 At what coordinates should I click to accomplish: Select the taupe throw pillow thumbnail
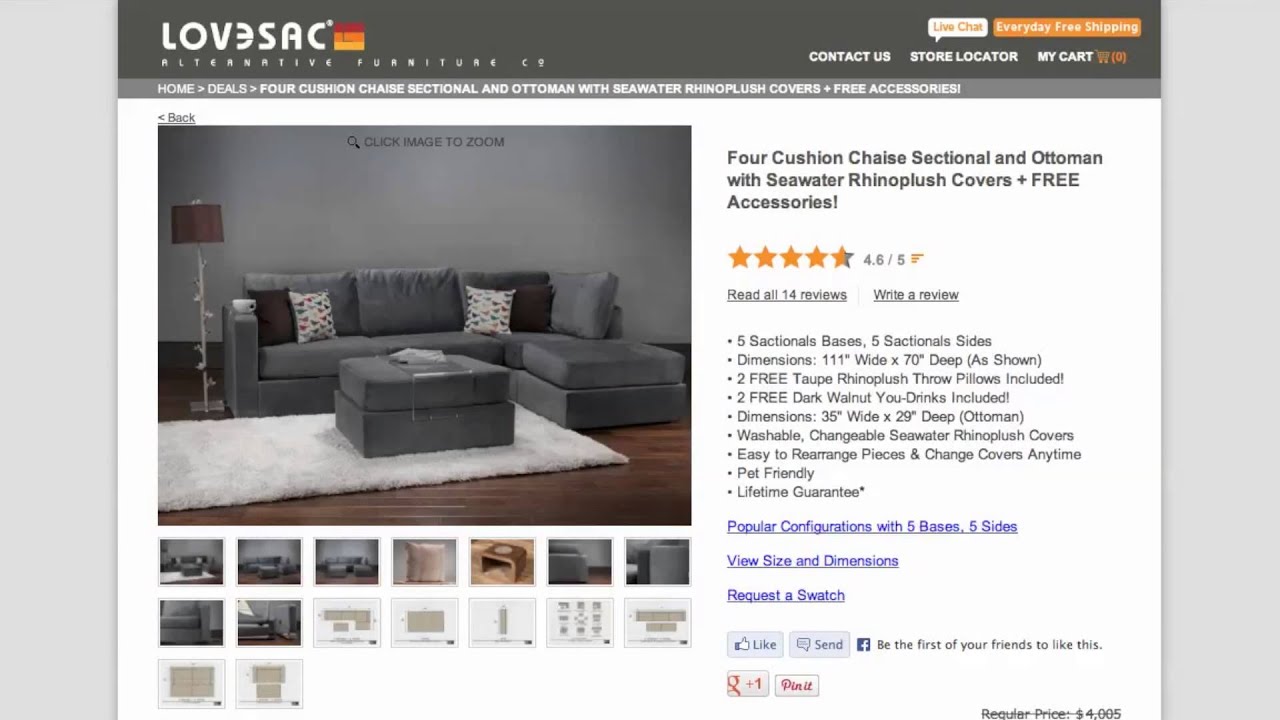424,562
